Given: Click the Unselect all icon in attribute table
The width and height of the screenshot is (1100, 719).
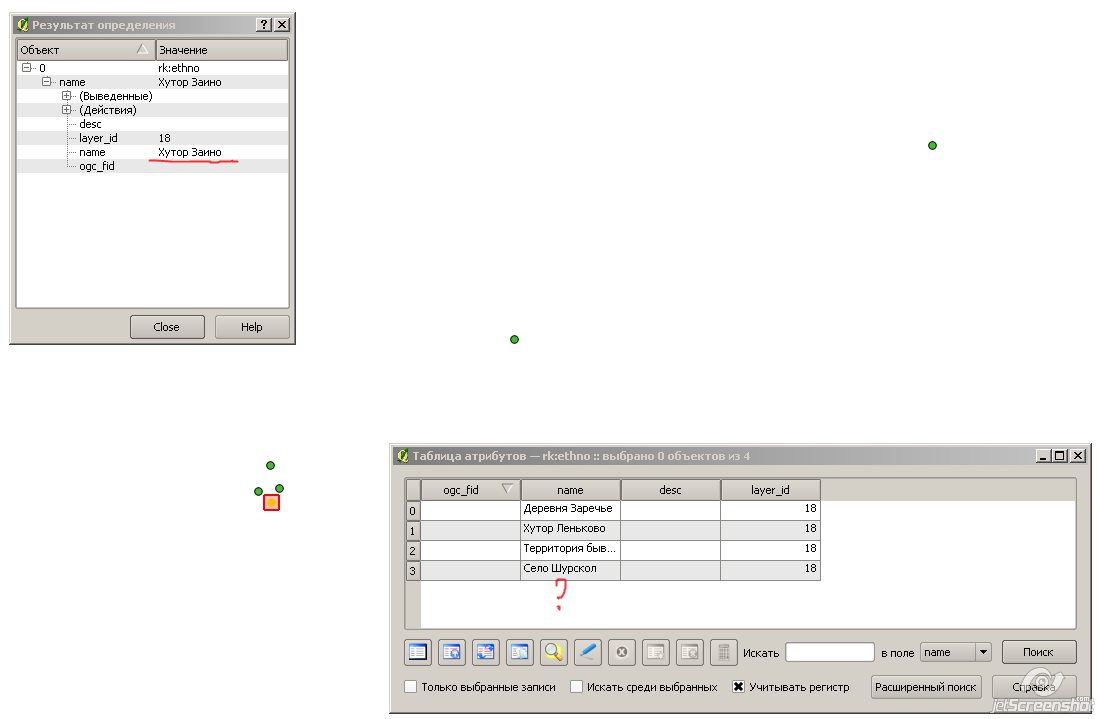Looking at the screenshot, I should coord(417,652).
